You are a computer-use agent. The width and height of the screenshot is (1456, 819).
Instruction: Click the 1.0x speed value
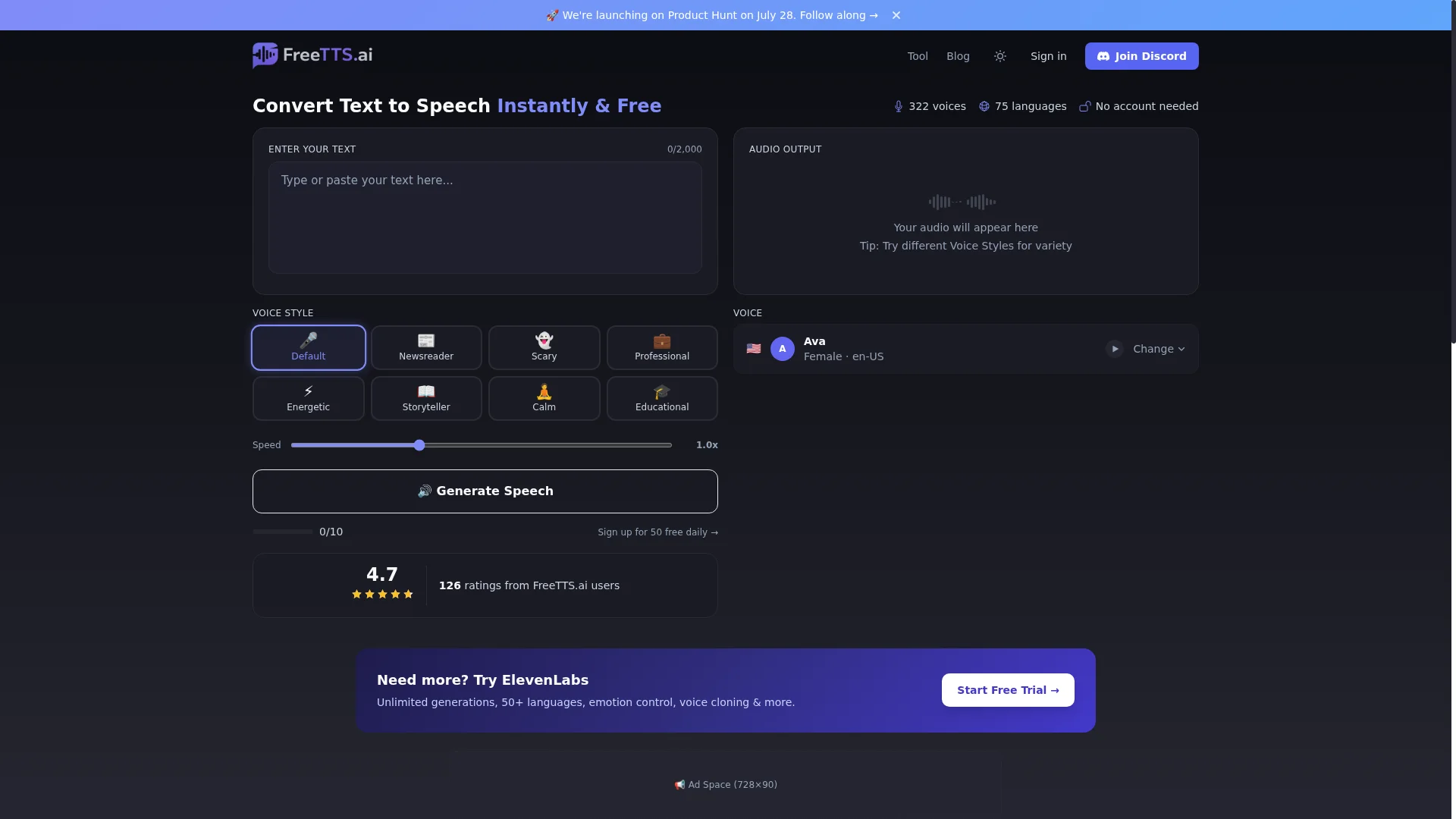(x=707, y=445)
